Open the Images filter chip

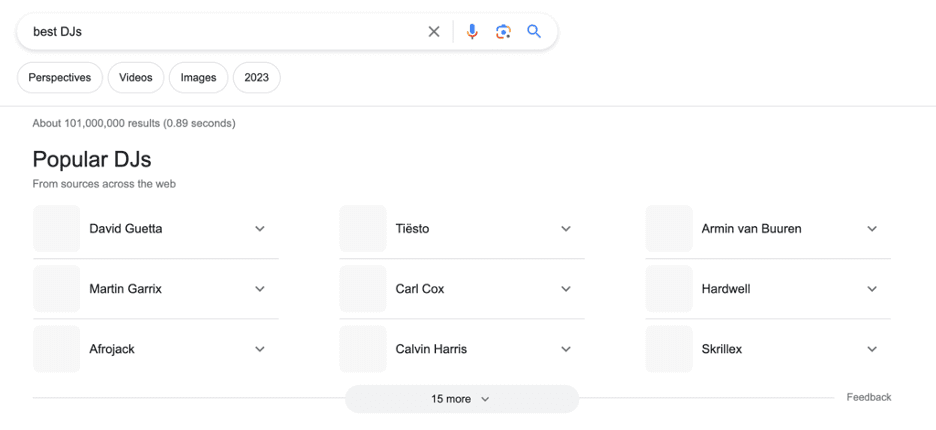pos(198,78)
